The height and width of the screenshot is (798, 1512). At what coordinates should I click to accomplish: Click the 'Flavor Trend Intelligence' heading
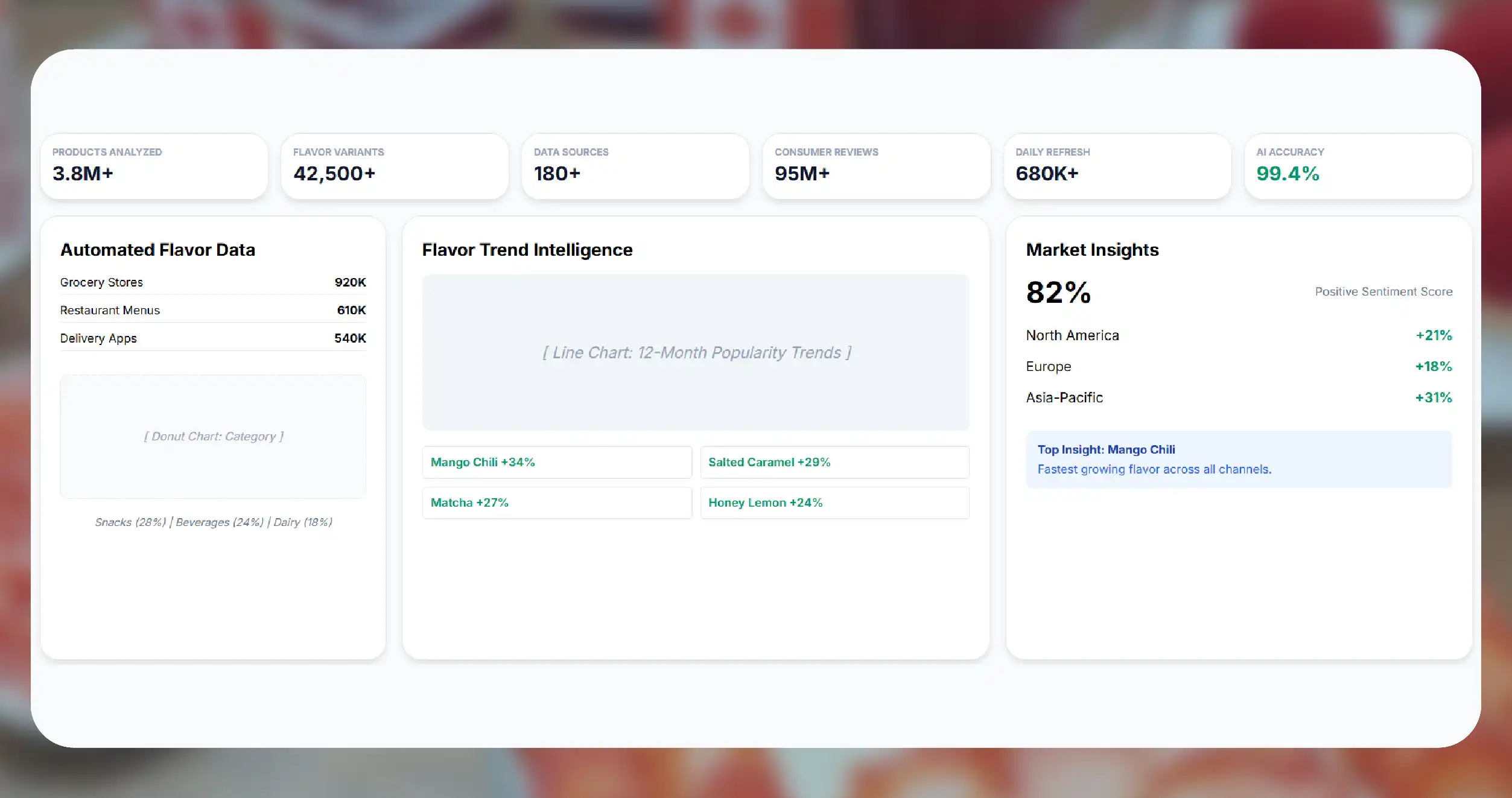pyautogui.click(x=527, y=250)
